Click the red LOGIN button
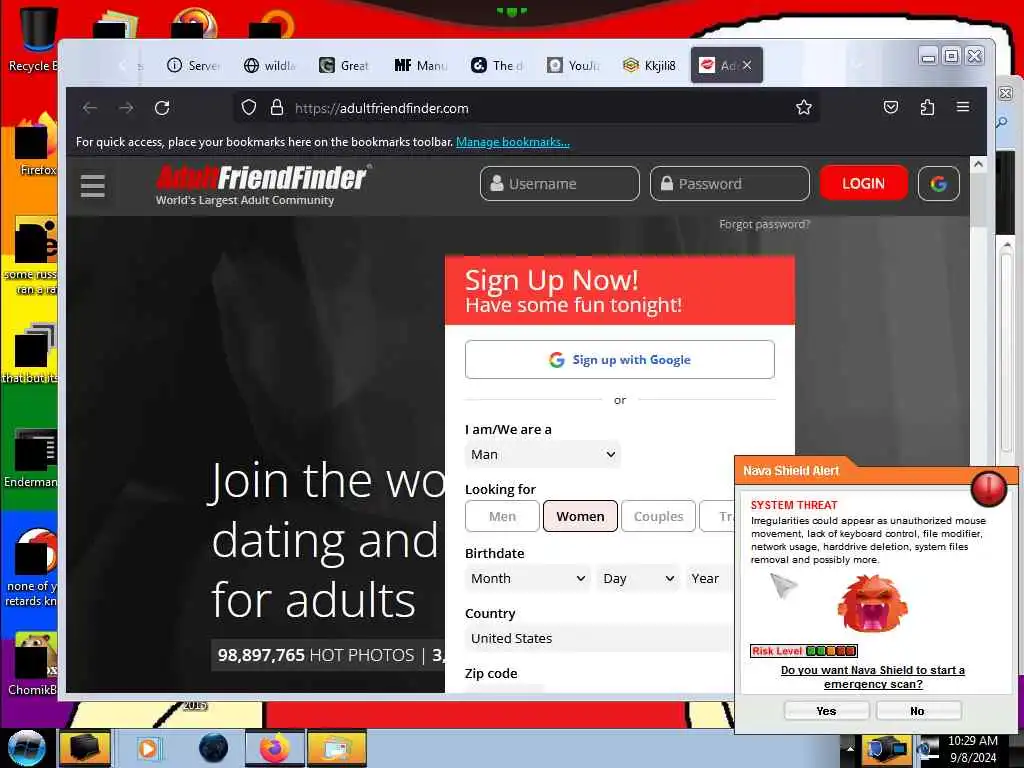This screenshot has height=768, width=1024. [x=863, y=184]
